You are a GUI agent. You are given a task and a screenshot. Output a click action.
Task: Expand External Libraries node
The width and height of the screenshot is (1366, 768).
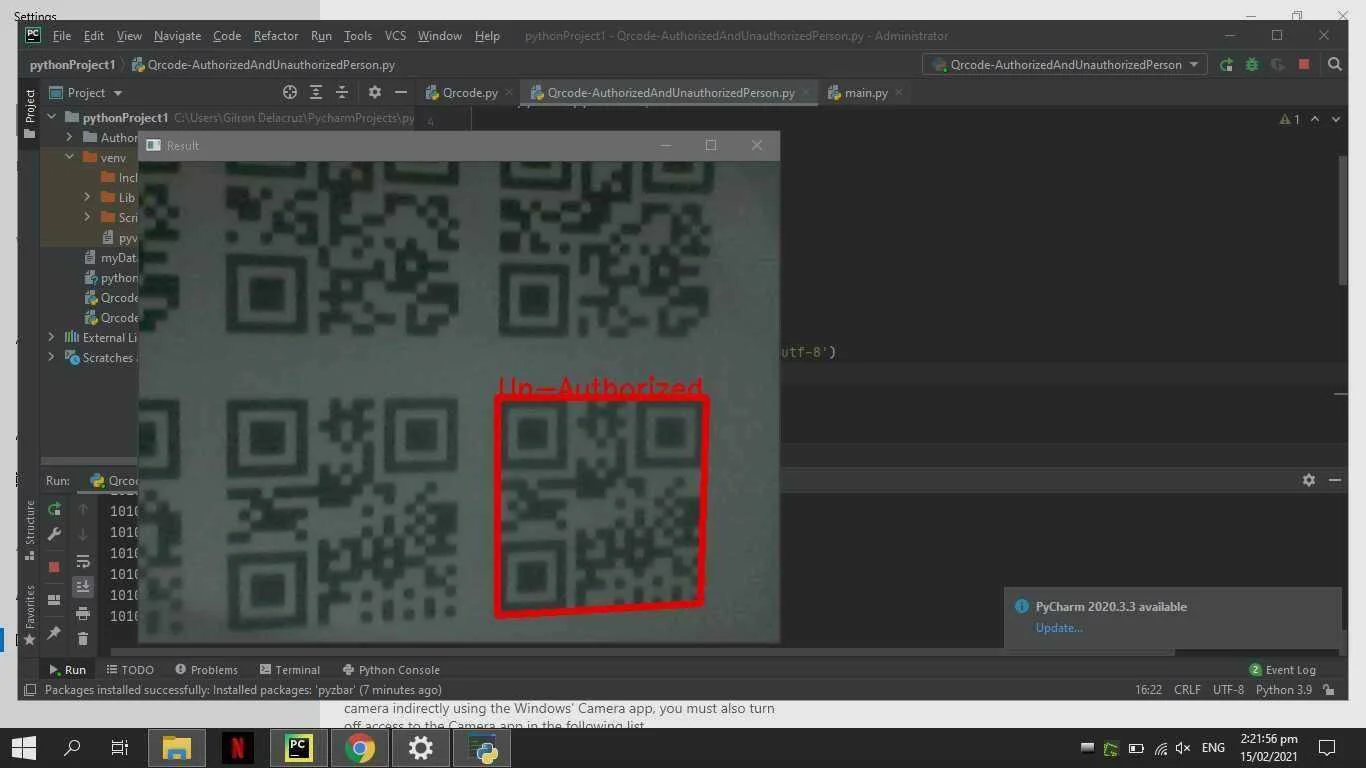click(51, 337)
